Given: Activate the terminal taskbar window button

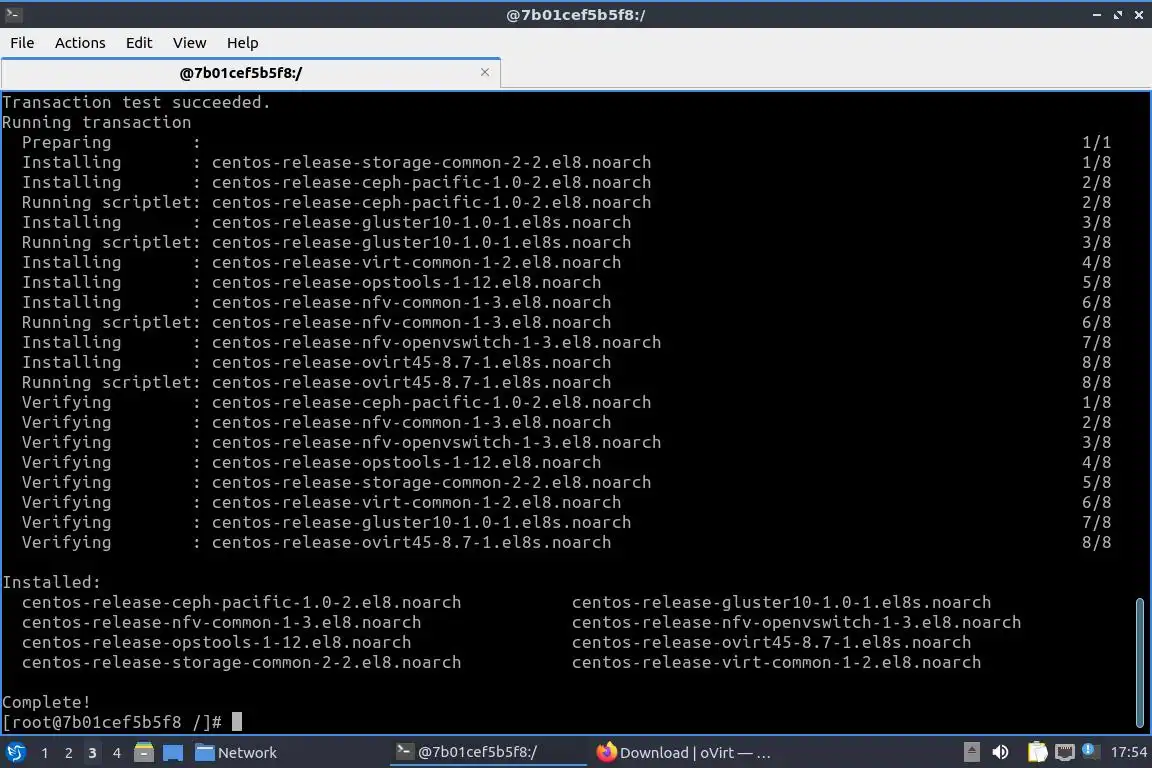Looking at the screenshot, I should [x=488, y=752].
